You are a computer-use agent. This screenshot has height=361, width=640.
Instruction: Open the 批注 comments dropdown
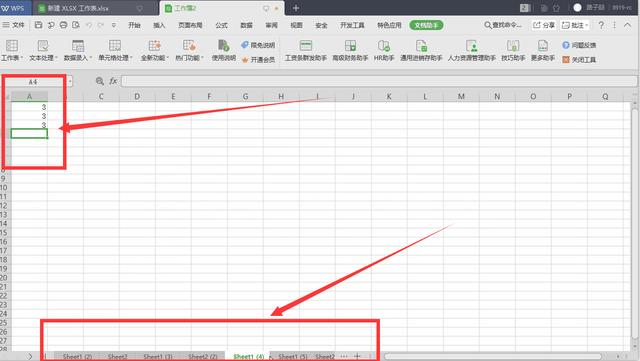(x=576, y=25)
